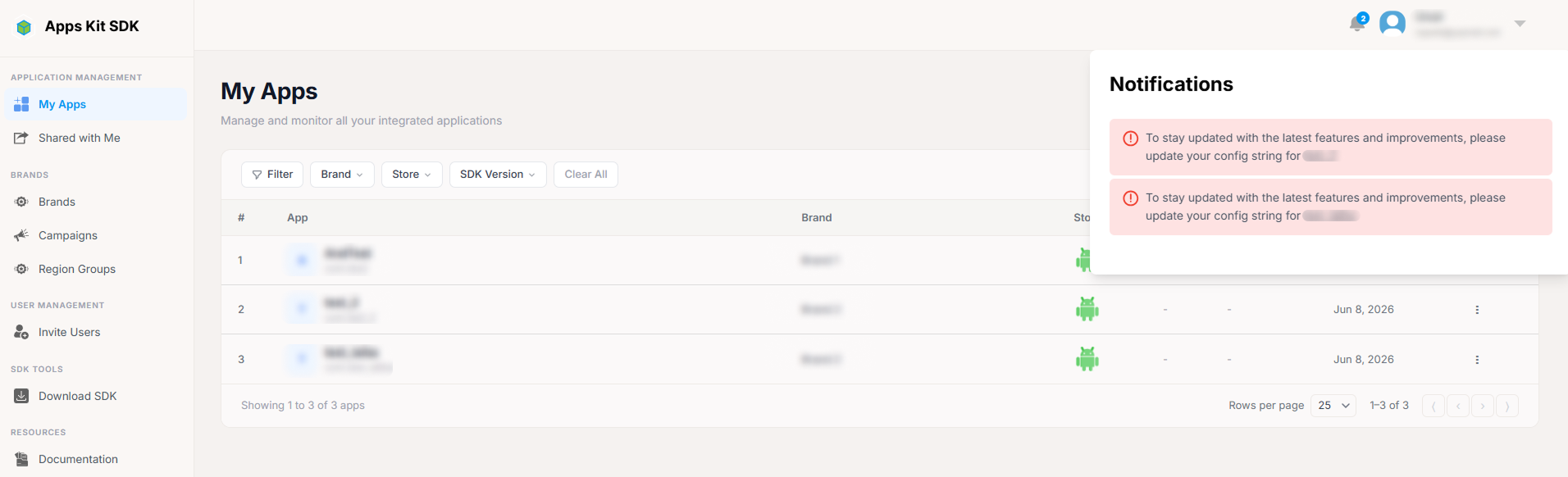1568x477 pixels.
Task: Click the user profile avatar
Action: [1393, 24]
